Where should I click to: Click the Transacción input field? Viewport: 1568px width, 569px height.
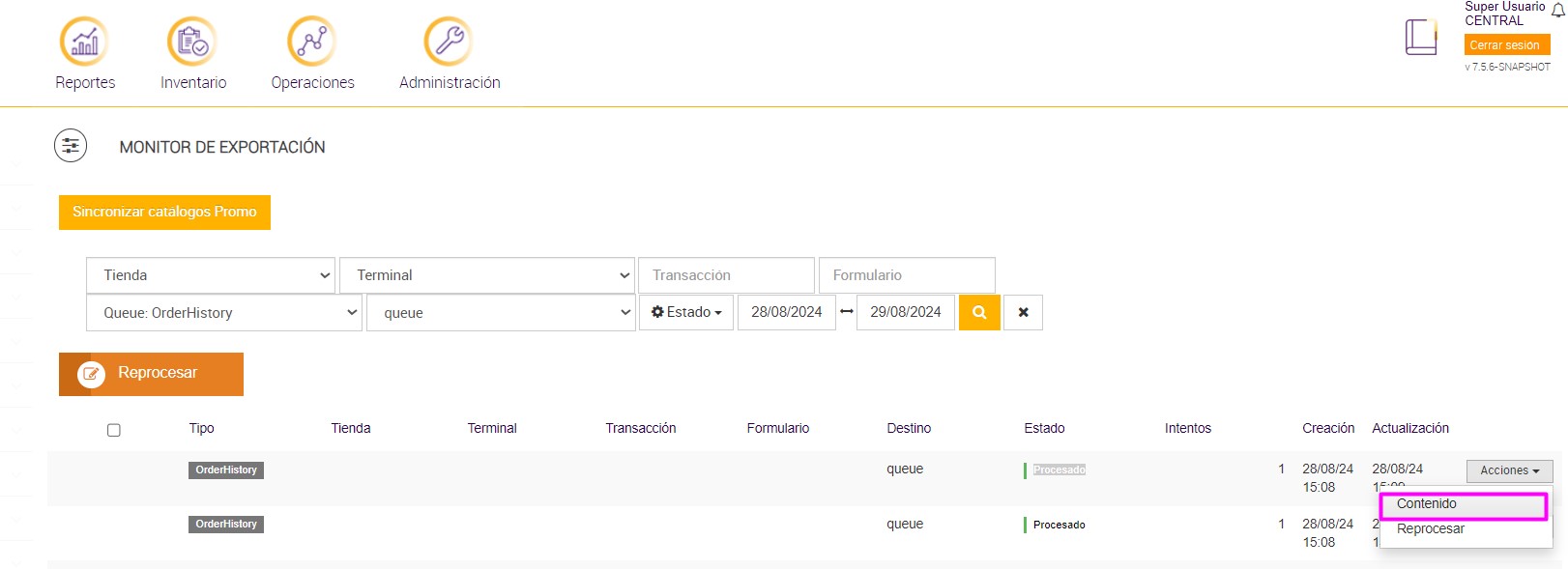point(725,275)
